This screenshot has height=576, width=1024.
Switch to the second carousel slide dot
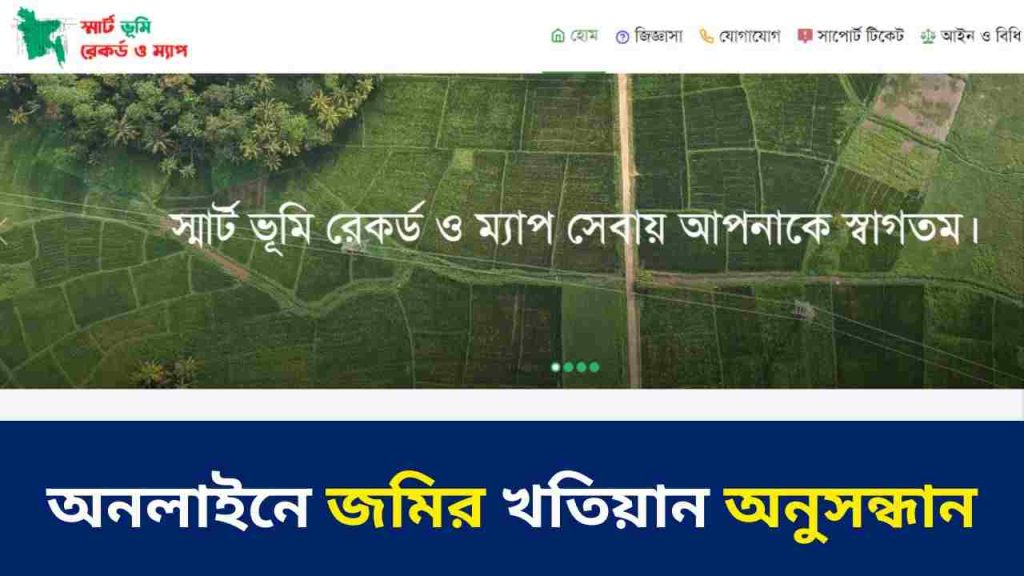click(x=568, y=367)
